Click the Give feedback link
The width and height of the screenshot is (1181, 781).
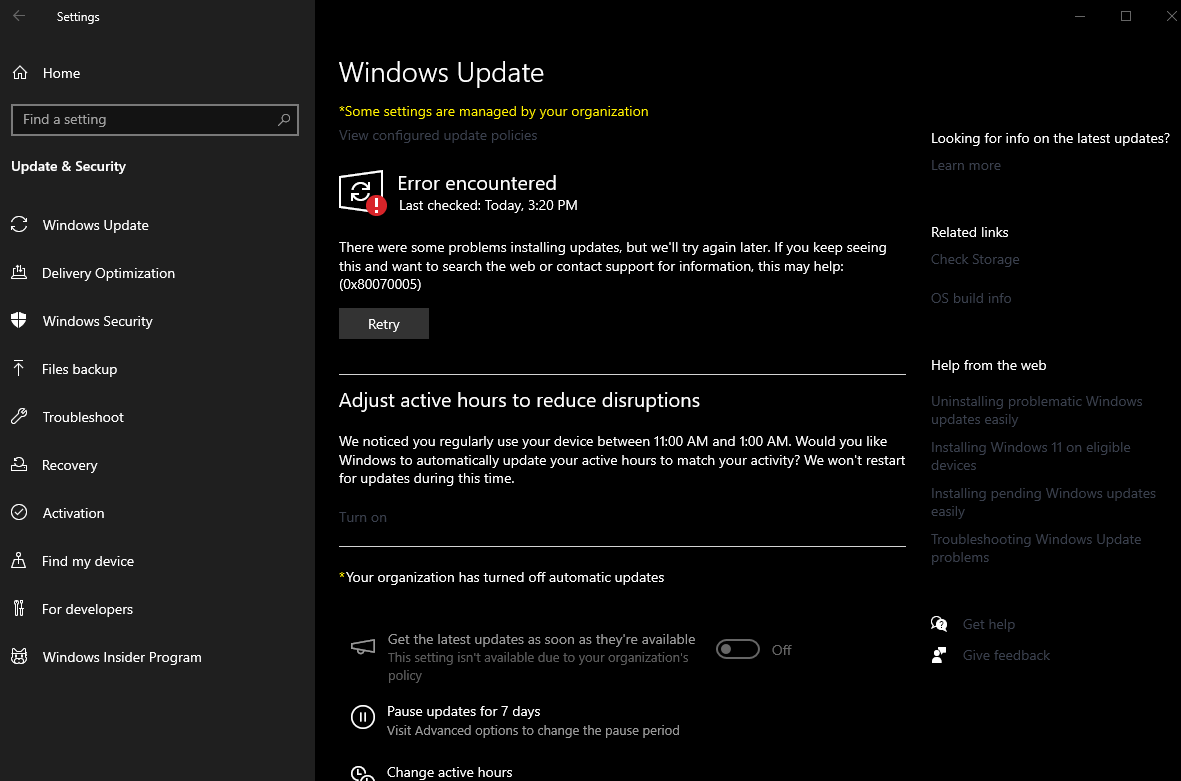pyautogui.click(x=1006, y=655)
